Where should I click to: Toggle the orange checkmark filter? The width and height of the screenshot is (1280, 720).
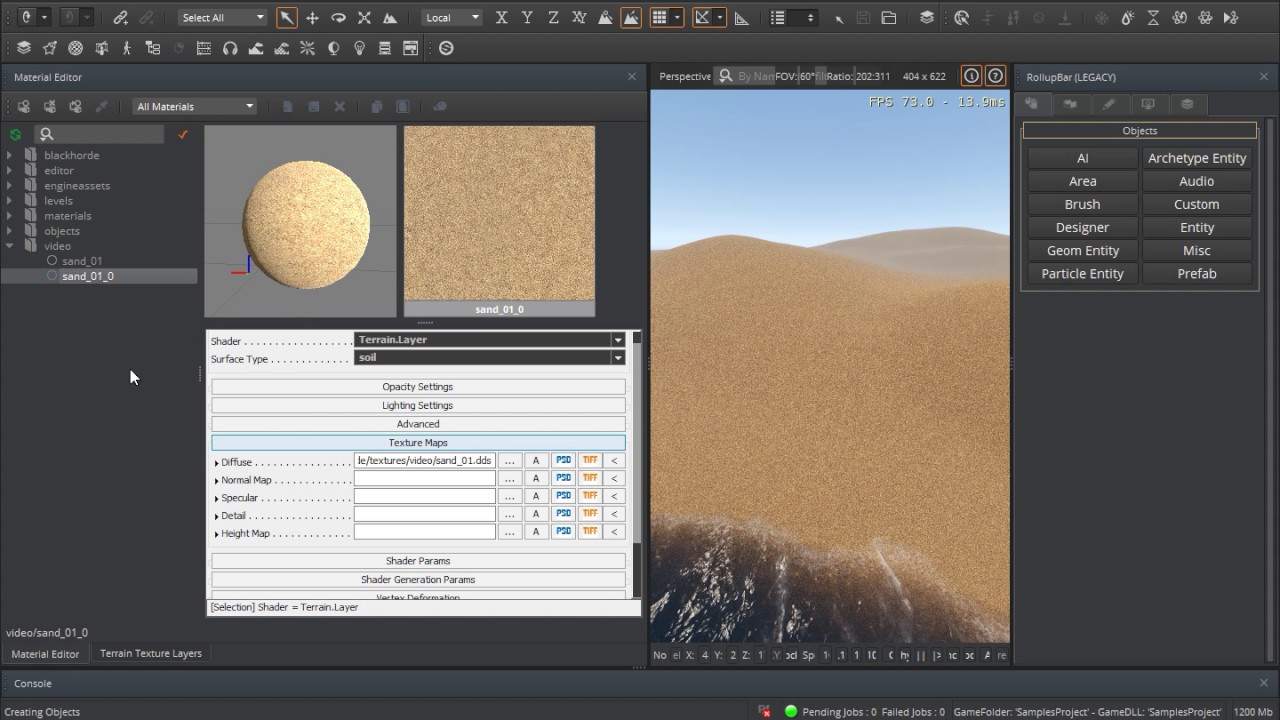coord(182,134)
